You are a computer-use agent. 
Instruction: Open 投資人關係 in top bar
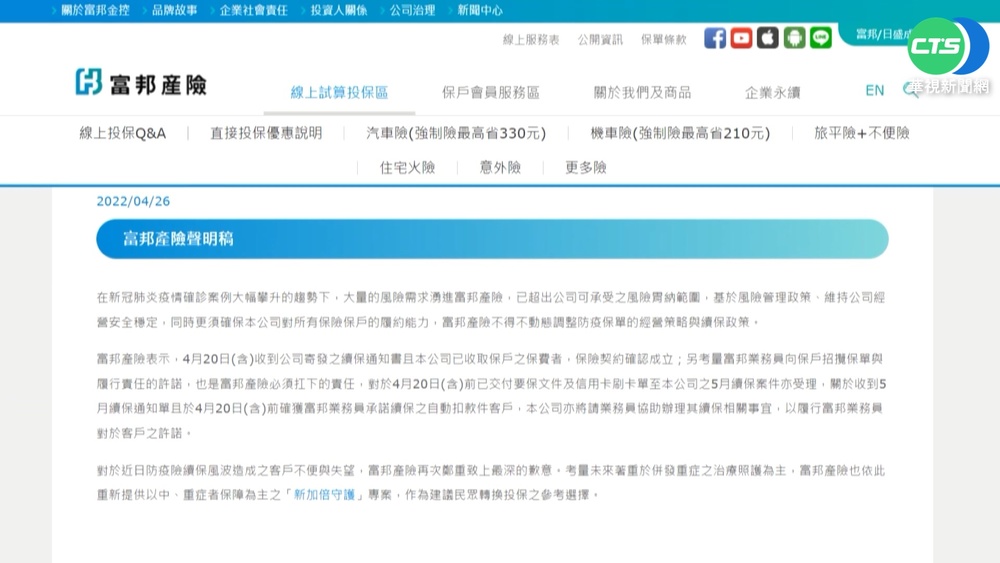[339, 10]
